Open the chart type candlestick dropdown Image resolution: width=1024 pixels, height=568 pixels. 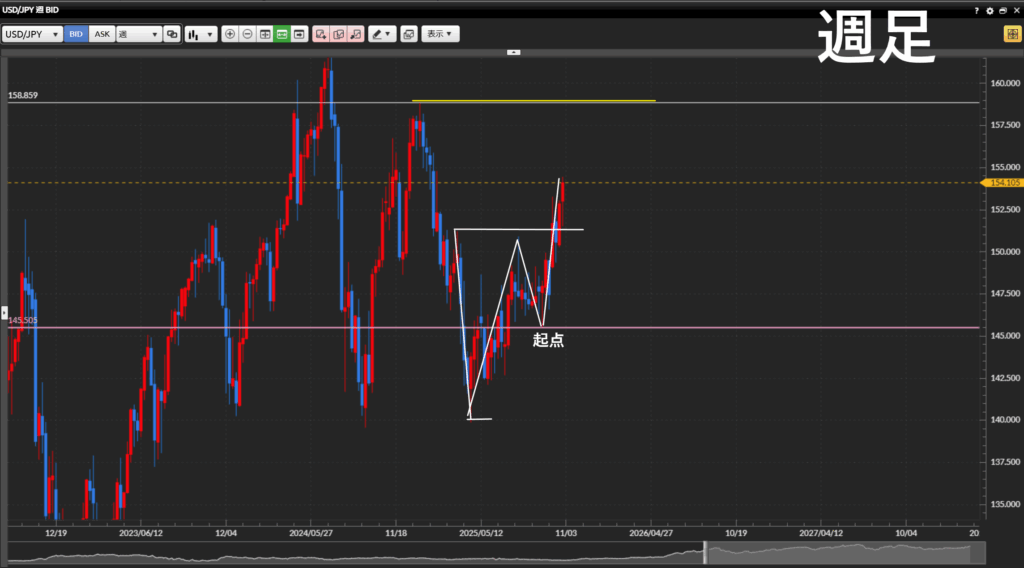(x=200, y=34)
